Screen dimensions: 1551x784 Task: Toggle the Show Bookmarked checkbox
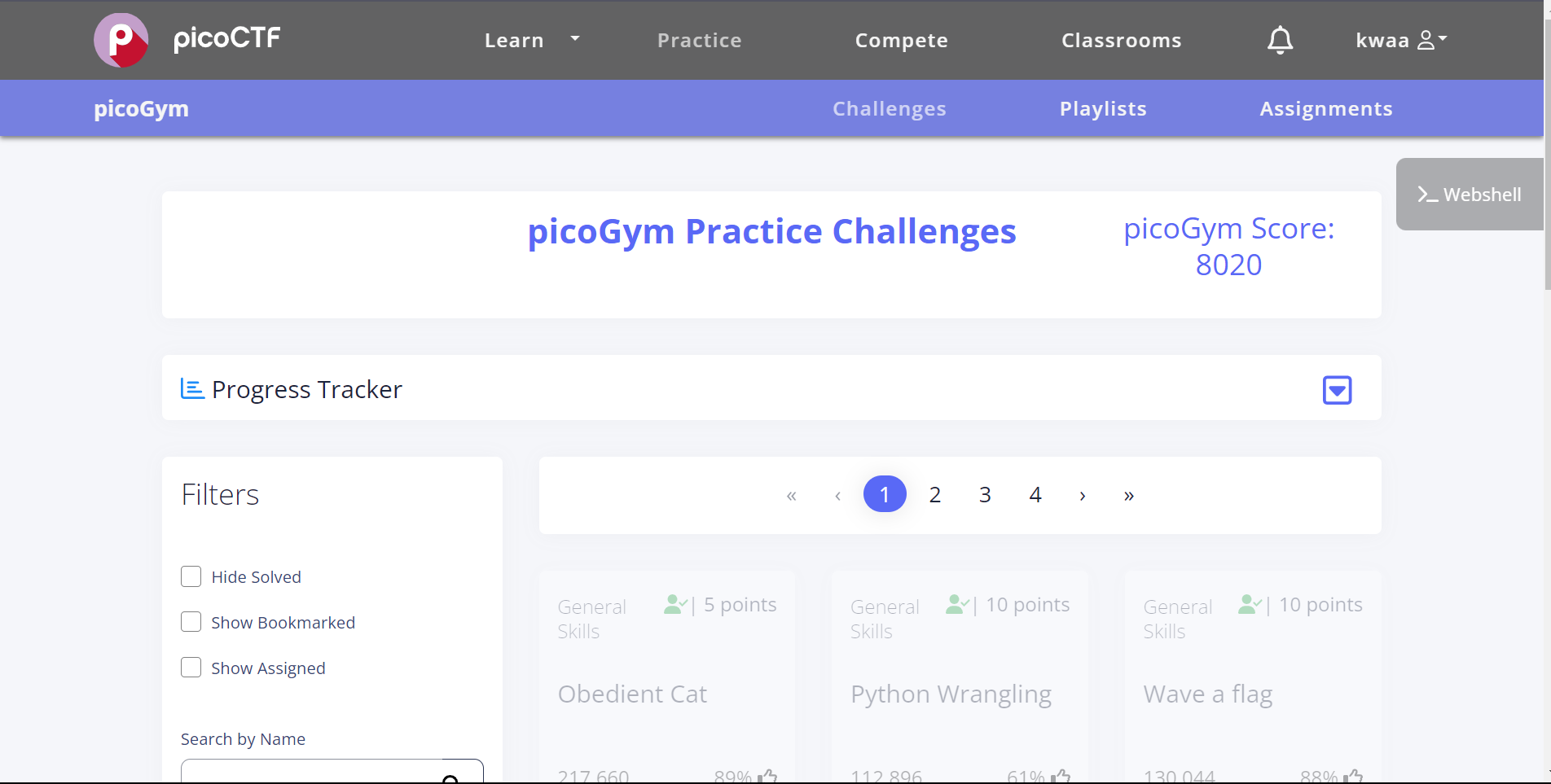coord(191,622)
